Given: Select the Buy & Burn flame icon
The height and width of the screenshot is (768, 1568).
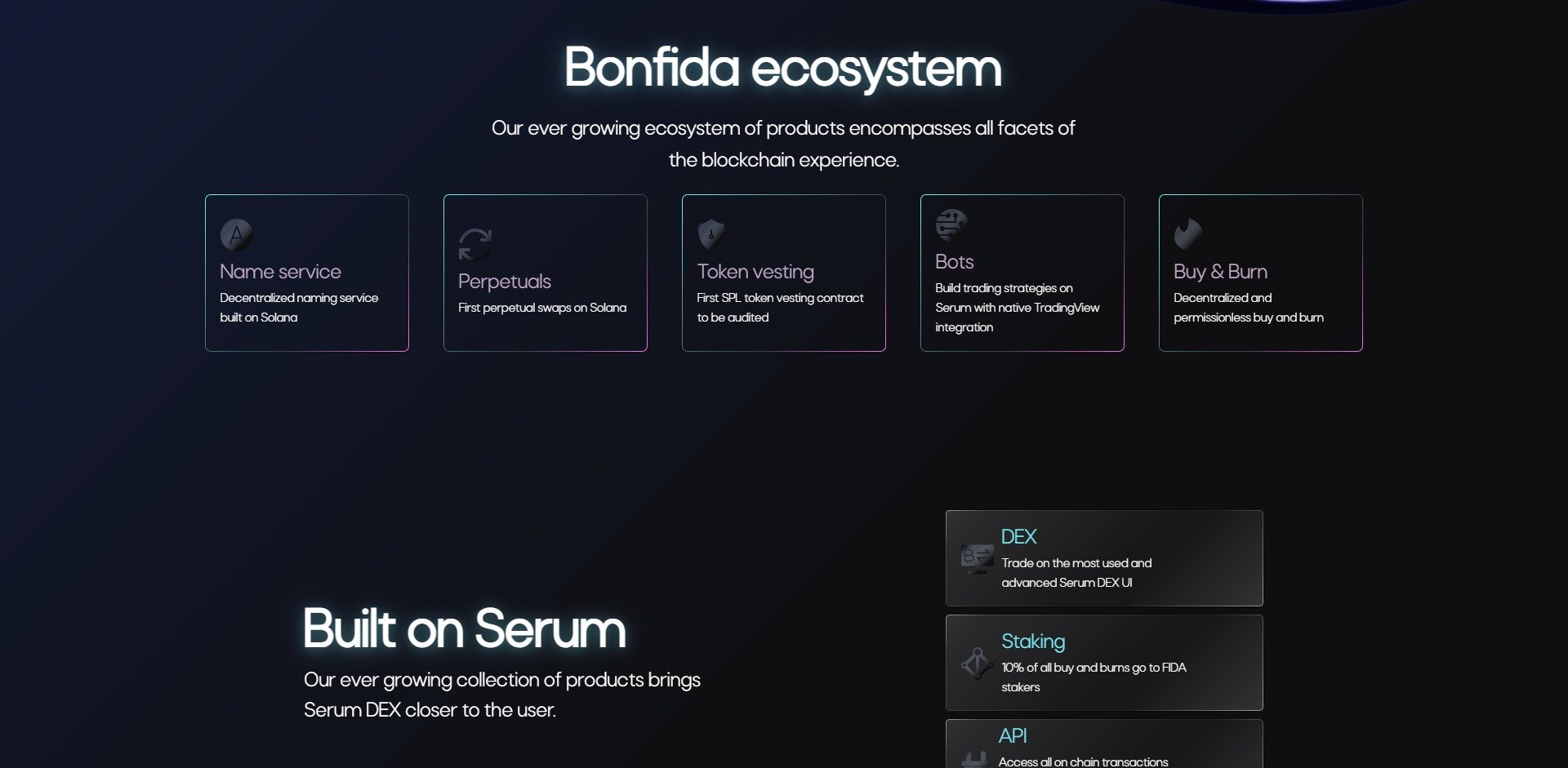Looking at the screenshot, I should pyautogui.click(x=1188, y=235).
